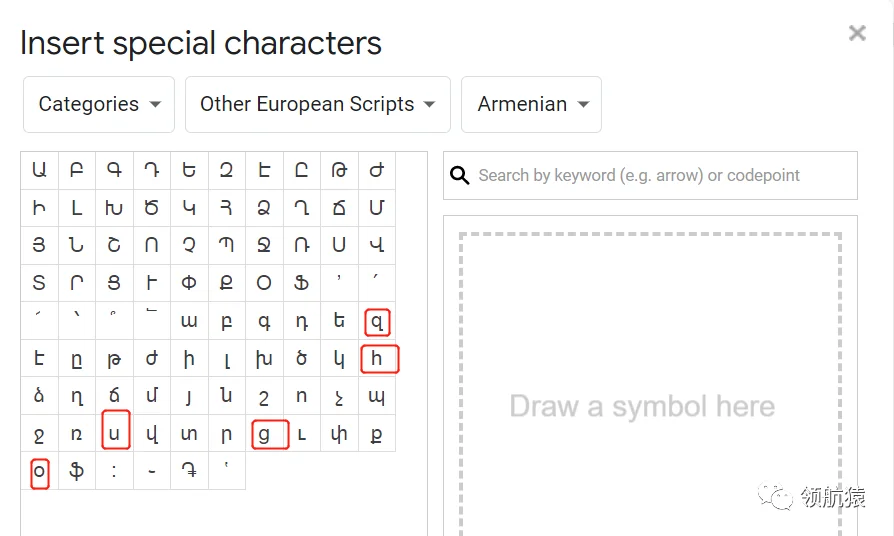This screenshot has width=894, height=536.
Task: Insert Armenian capital letter Oh Օ
Action: 265,283
